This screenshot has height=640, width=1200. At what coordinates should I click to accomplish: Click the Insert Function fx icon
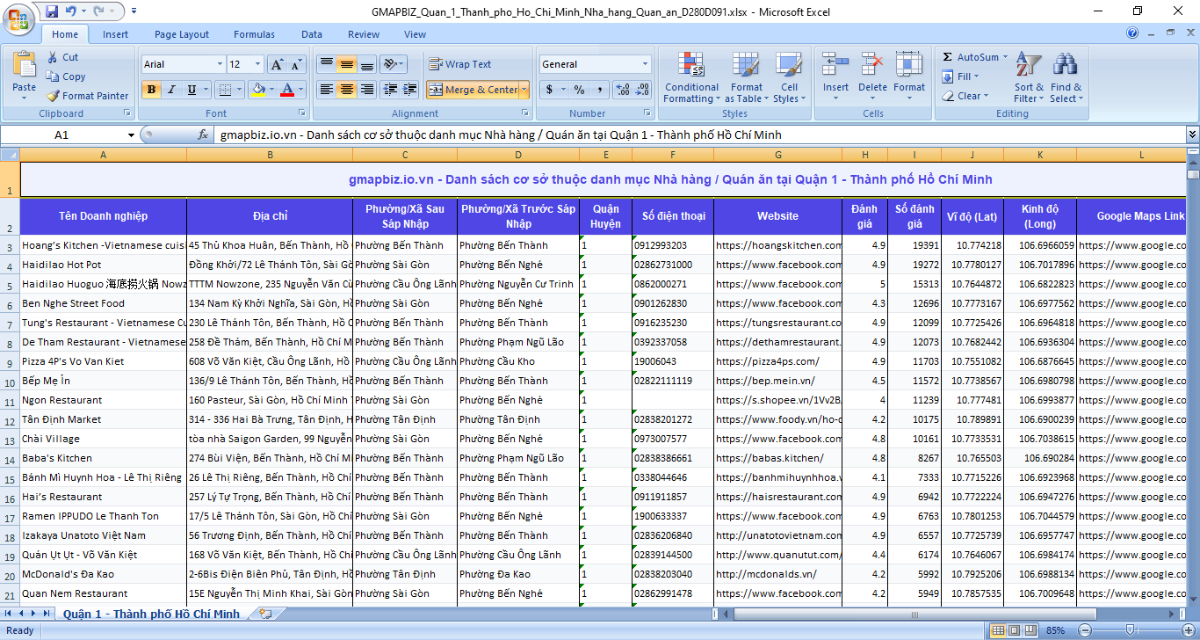click(203, 135)
